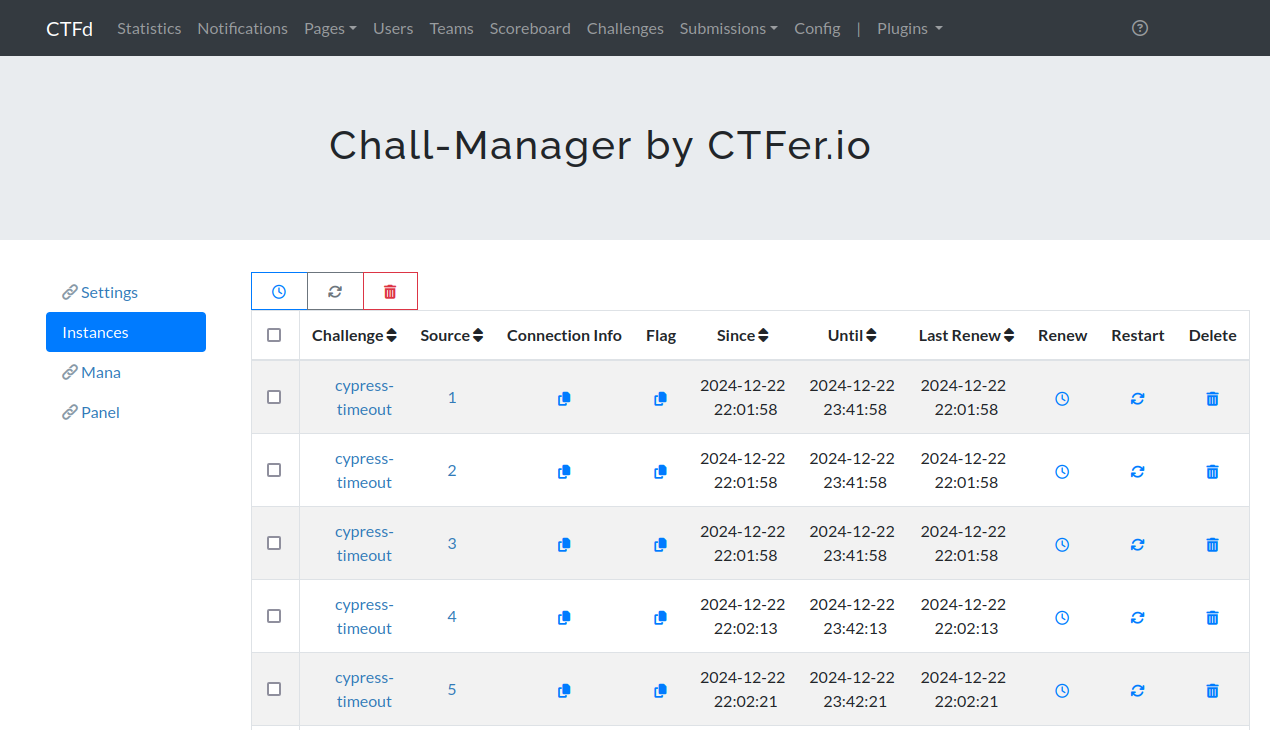Sort table by Challenge column
The height and width of the screenshot is (730, 1270).
[x=354, y=335]
